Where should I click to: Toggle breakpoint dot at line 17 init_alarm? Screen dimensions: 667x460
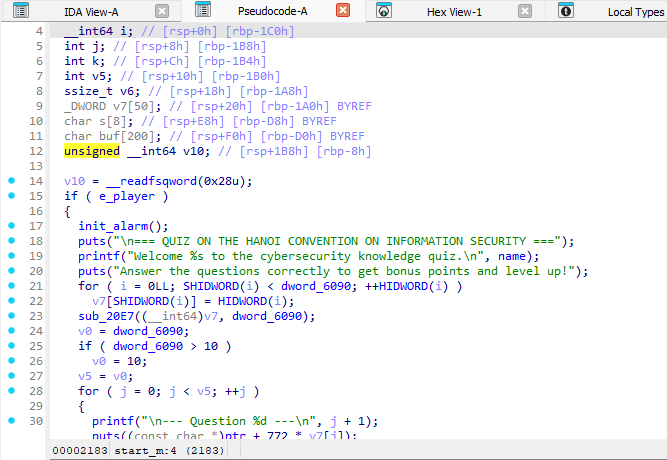(11, 226)
